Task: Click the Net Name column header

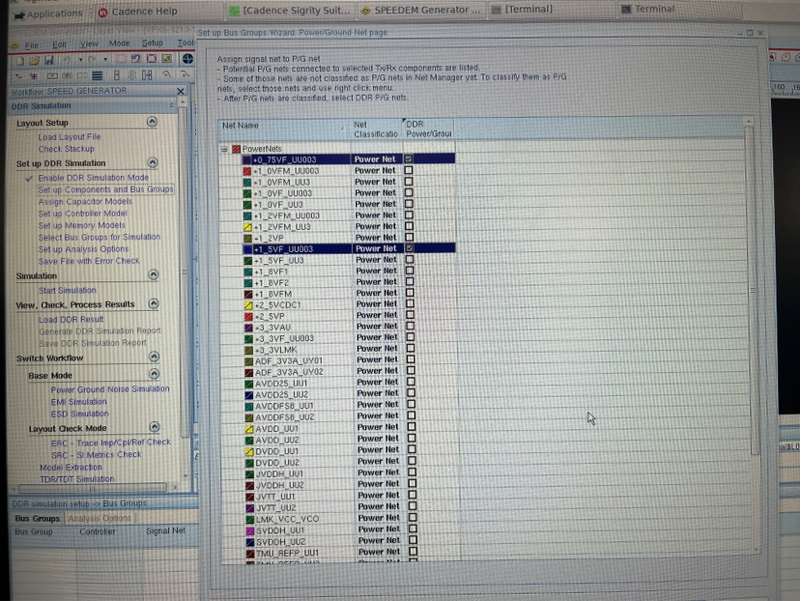Action: (x=240, y=126)
